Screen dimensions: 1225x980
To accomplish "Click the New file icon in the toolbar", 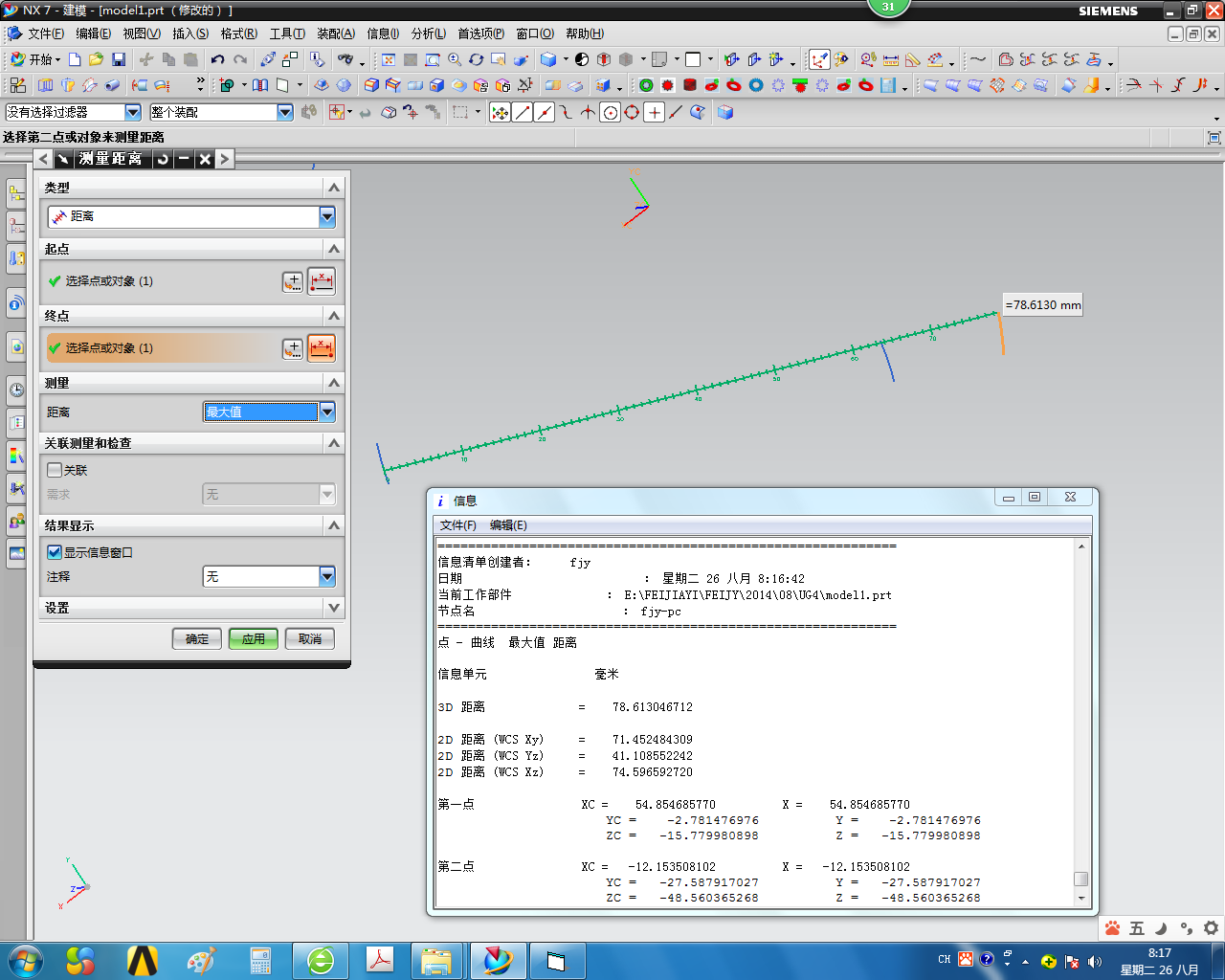I will (x=75, y=59).
